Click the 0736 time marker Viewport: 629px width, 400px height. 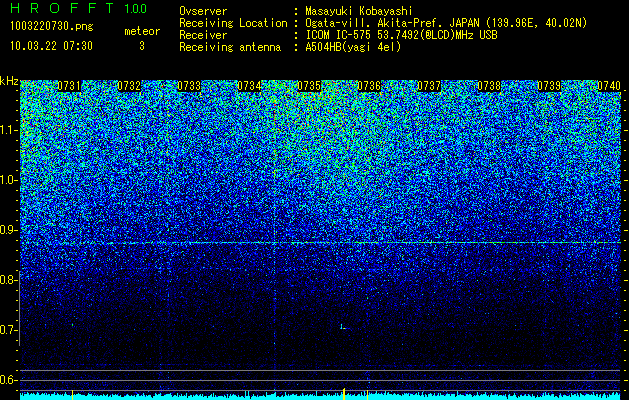[x=369, y=86]
